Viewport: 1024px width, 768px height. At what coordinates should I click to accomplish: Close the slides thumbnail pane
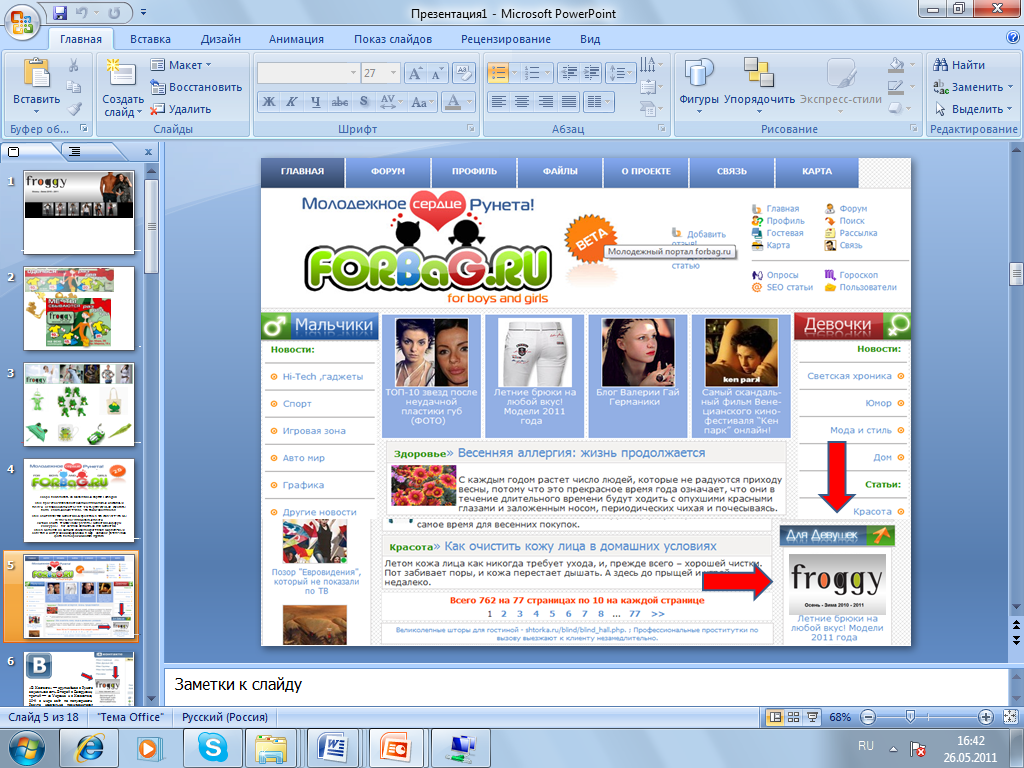[x=148, y=152]
